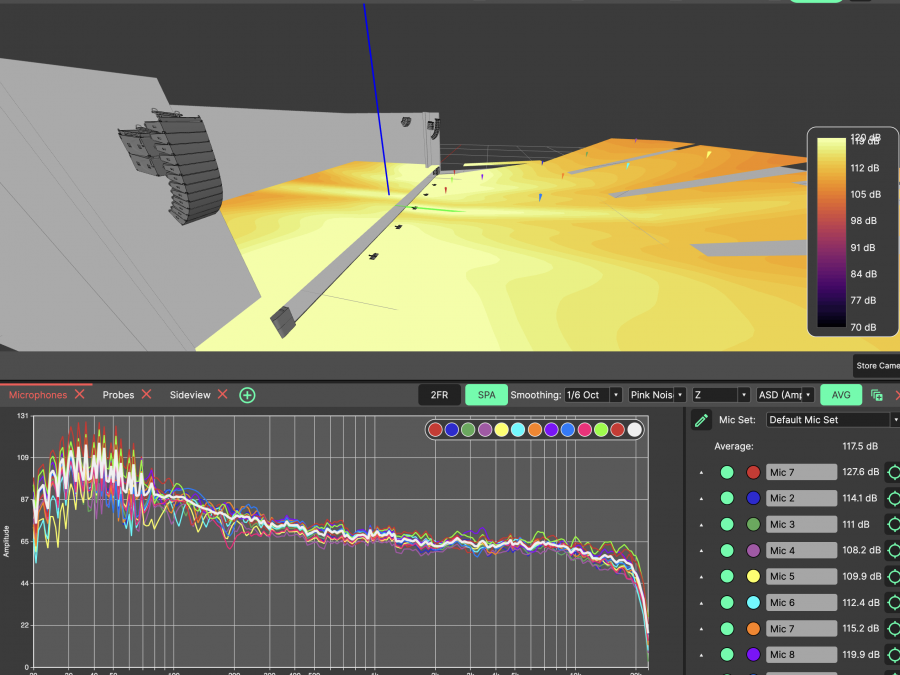Open the Pink Noise signal dropdown
Viewport: 900px width, 675px height.
tap(657, 395)
